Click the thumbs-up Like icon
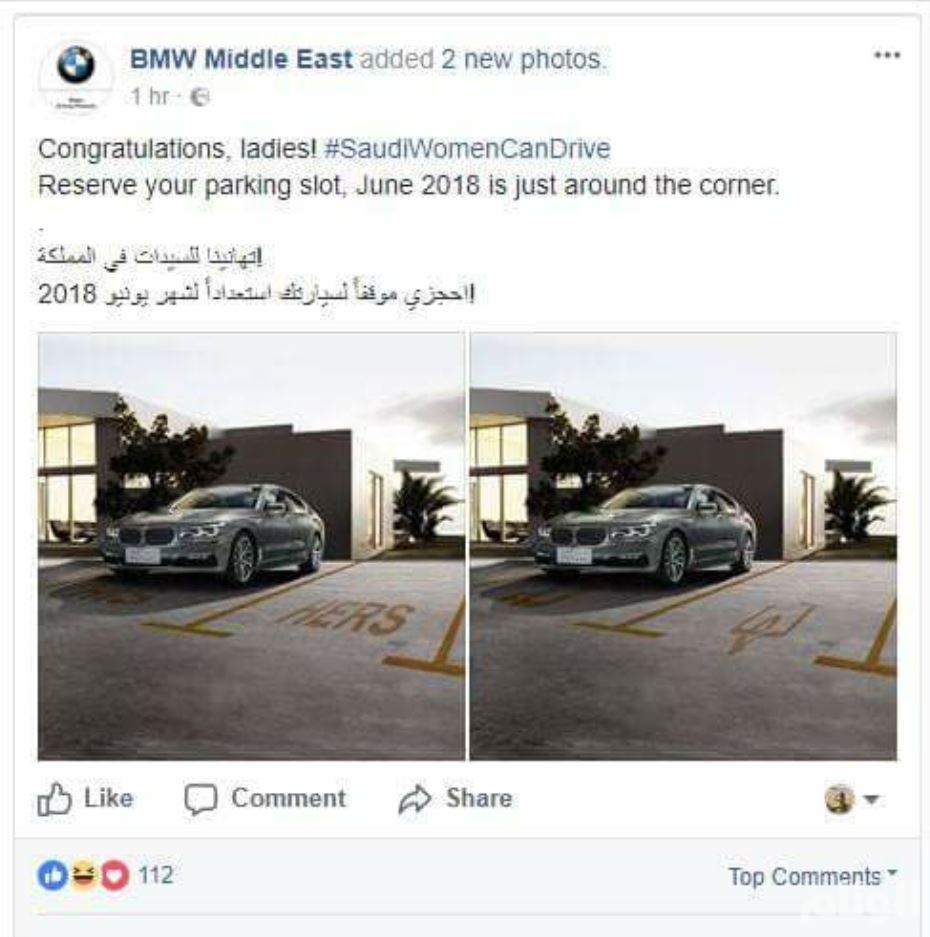Image resolution: width=930 pixels, height=937 pixels. point(54,798)
